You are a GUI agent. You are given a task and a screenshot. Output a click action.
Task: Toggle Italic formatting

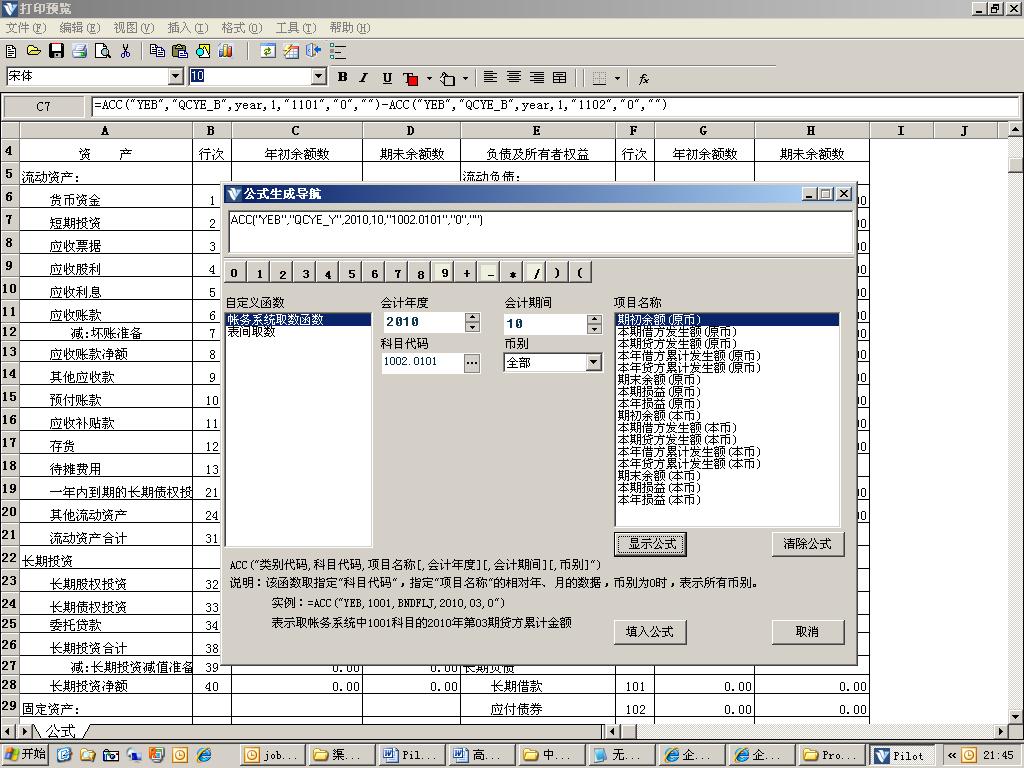click(x=363, y=78)
